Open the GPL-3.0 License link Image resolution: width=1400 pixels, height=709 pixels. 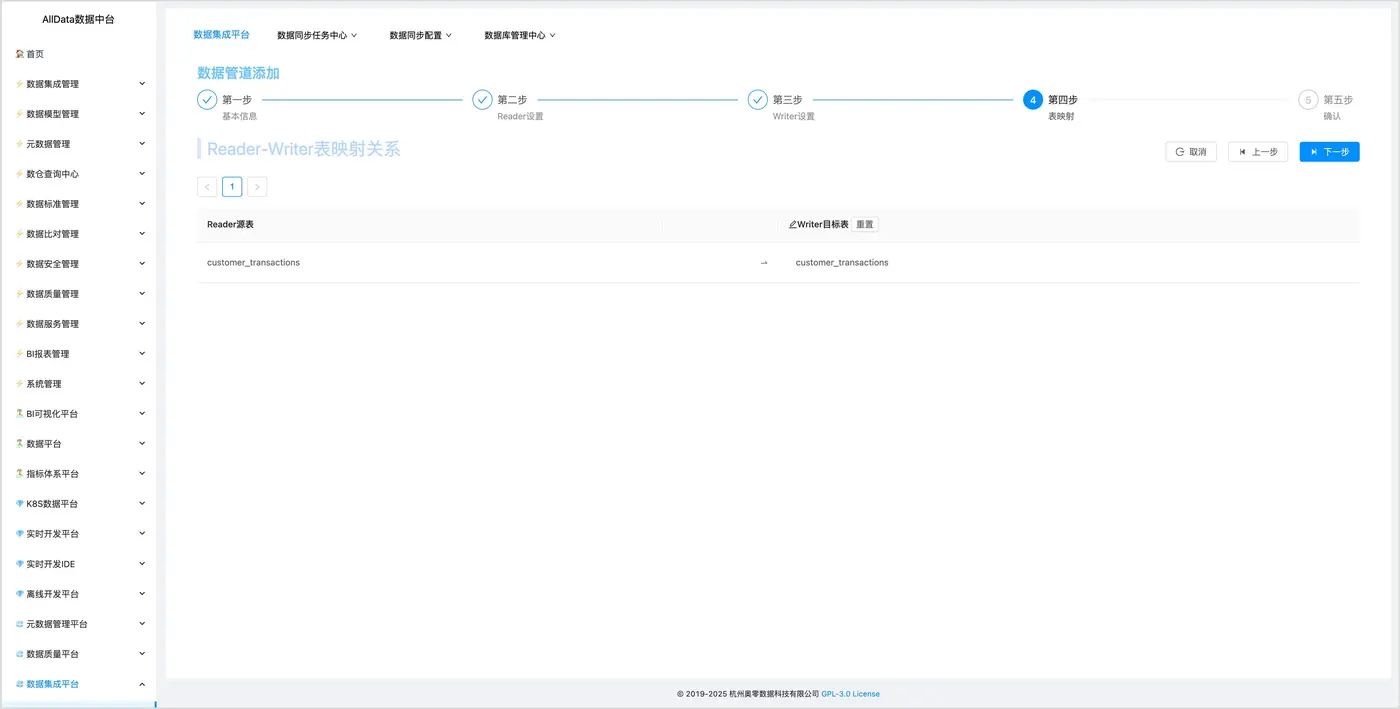(851, 694)
